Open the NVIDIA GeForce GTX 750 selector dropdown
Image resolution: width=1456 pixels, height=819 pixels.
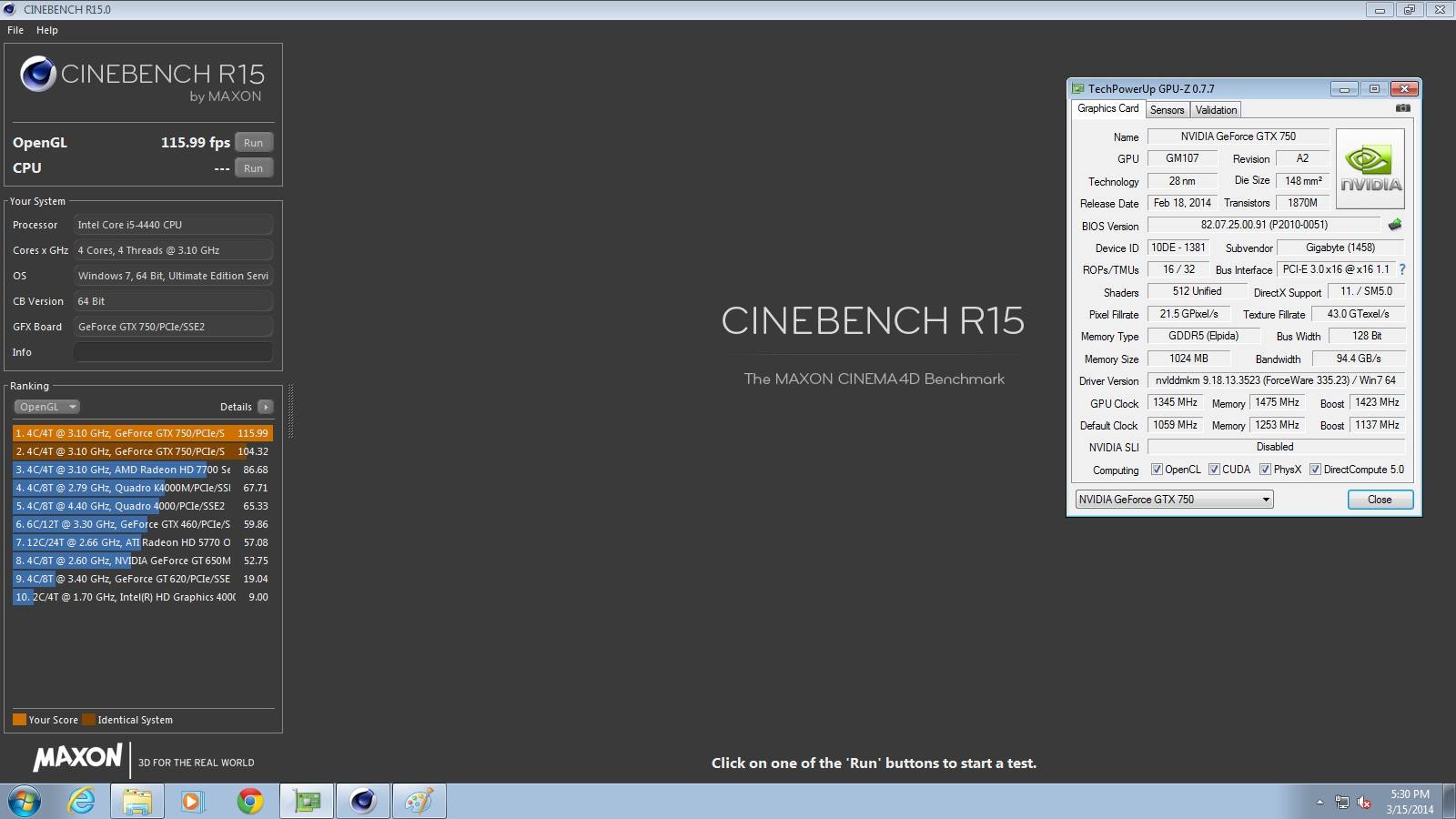pos(1174,500)
